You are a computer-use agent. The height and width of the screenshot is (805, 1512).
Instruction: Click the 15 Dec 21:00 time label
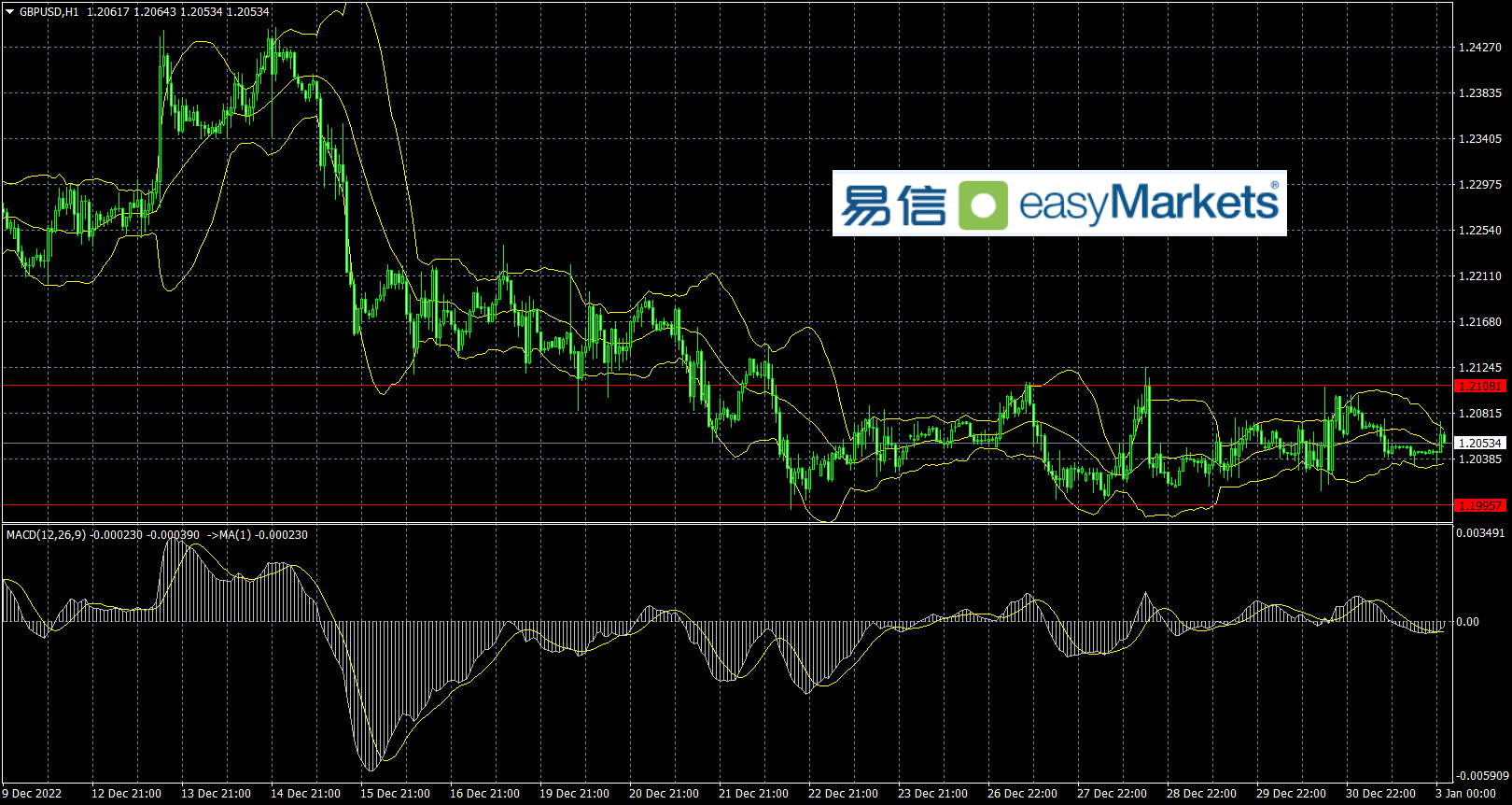click(x=395, y=794)
